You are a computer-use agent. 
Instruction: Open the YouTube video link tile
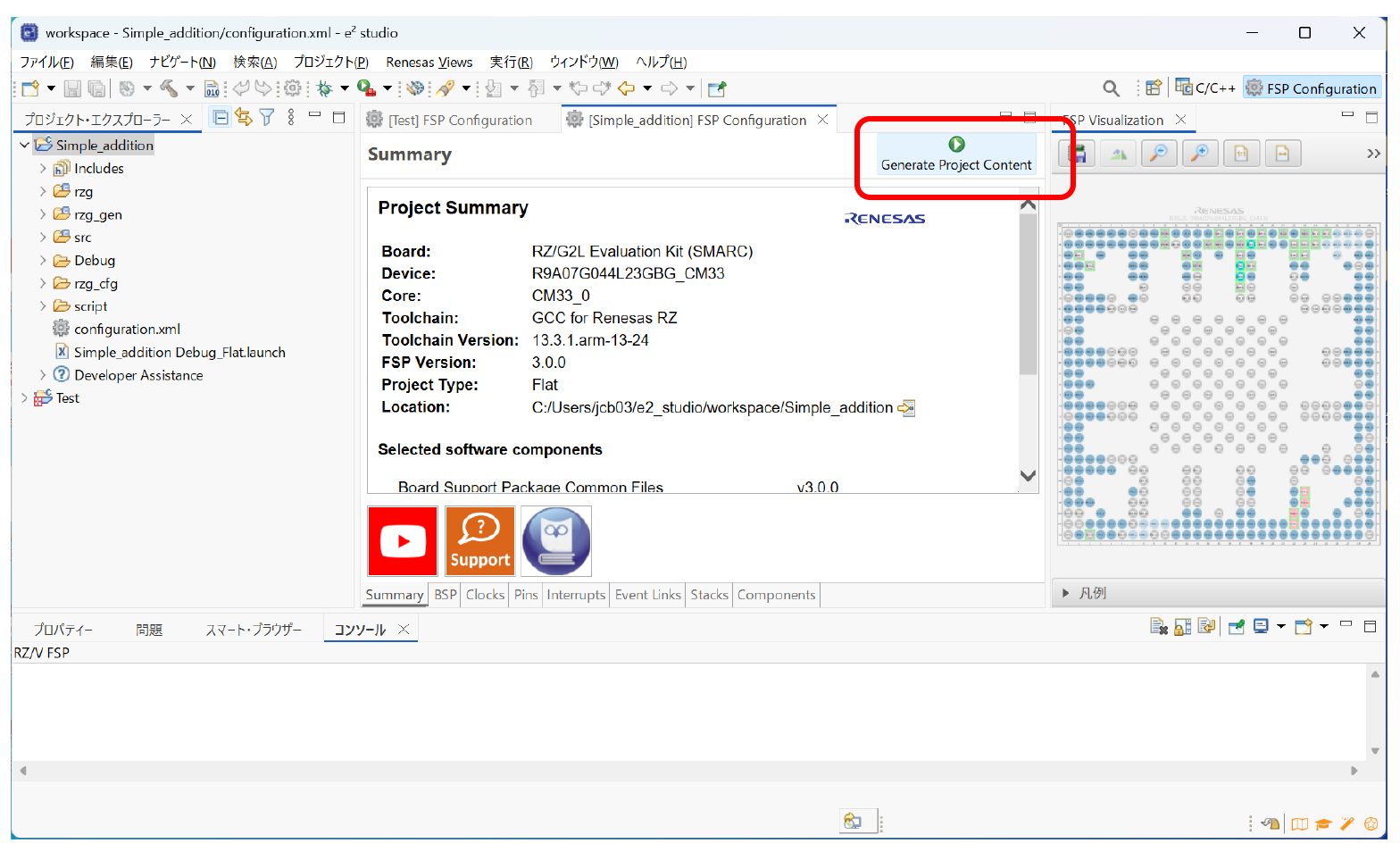pyautogui.click(x=403, y=541)
